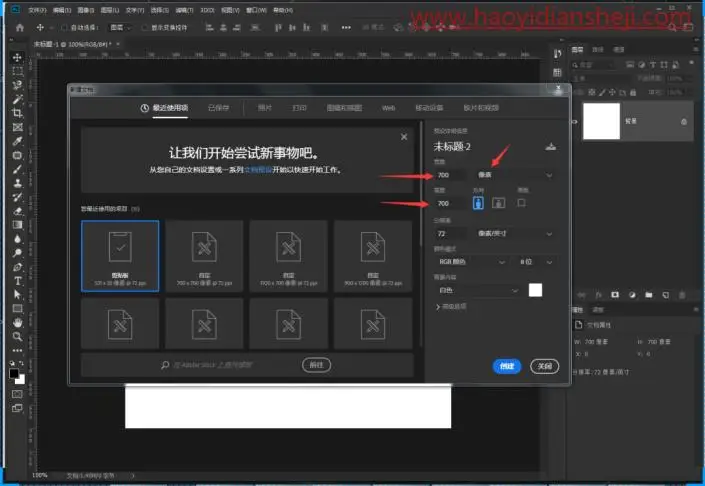Click the white background color swatch in dialog
The width and height of the screenshot is (705, 486).
[x=535, y=290]
